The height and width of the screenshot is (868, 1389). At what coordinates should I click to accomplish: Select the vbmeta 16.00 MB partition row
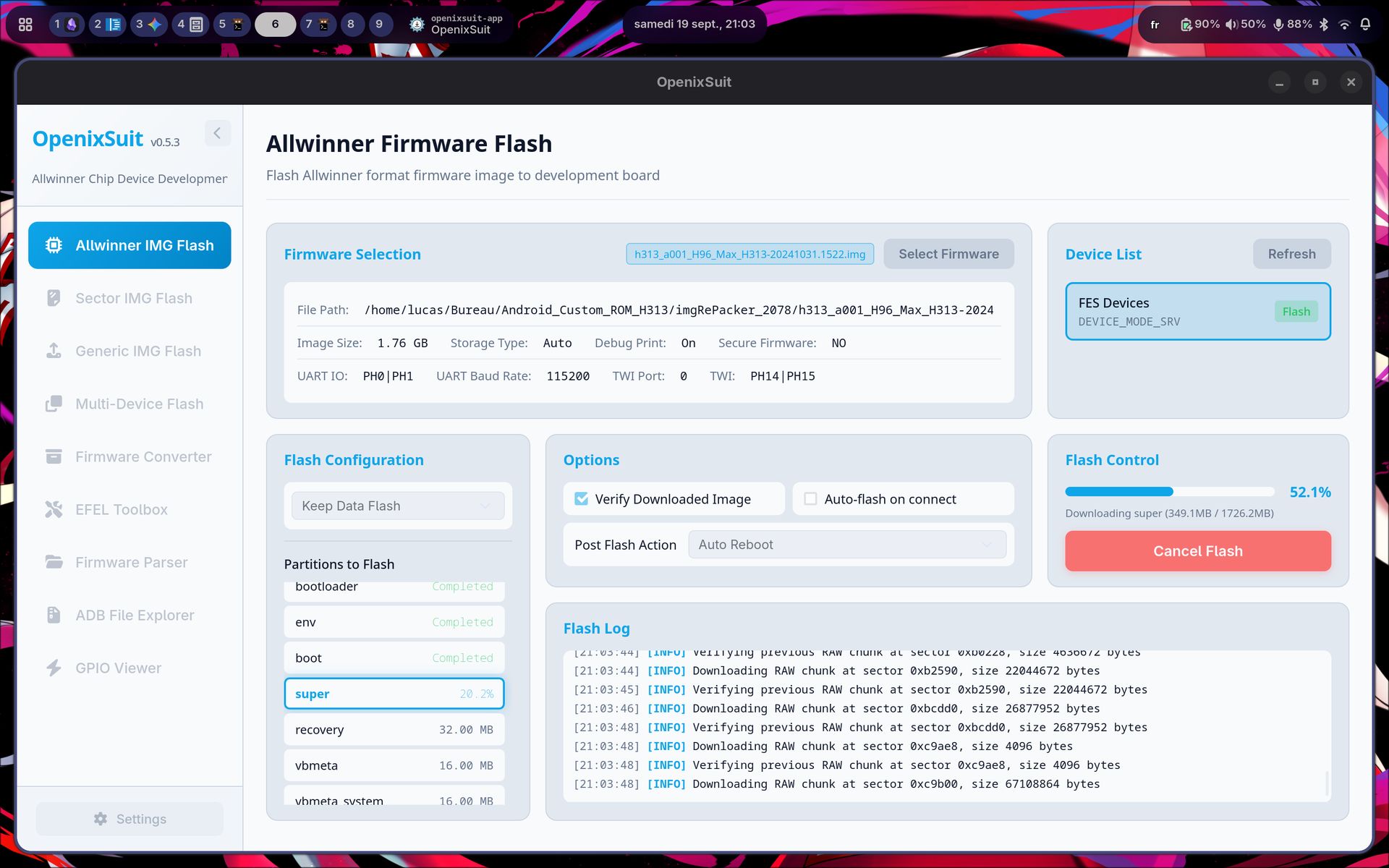[394, 765]
